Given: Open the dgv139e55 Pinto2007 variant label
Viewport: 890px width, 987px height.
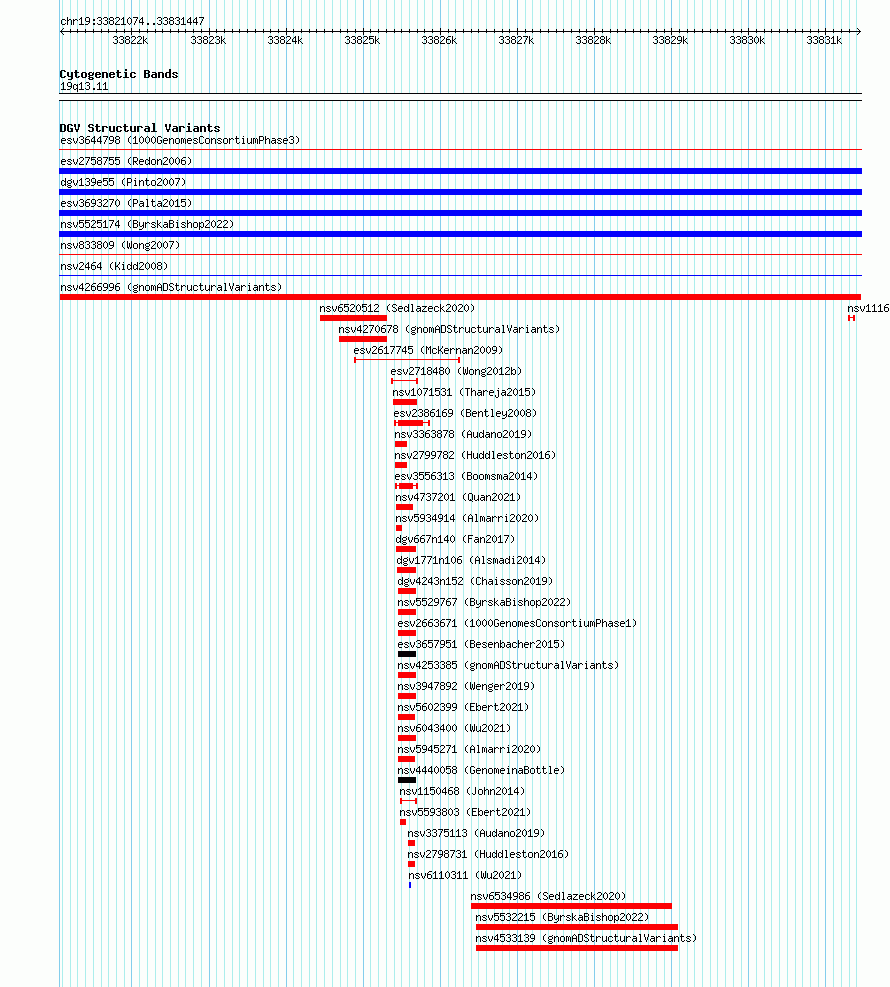Looking at the screenshot, I should point(123,183).
